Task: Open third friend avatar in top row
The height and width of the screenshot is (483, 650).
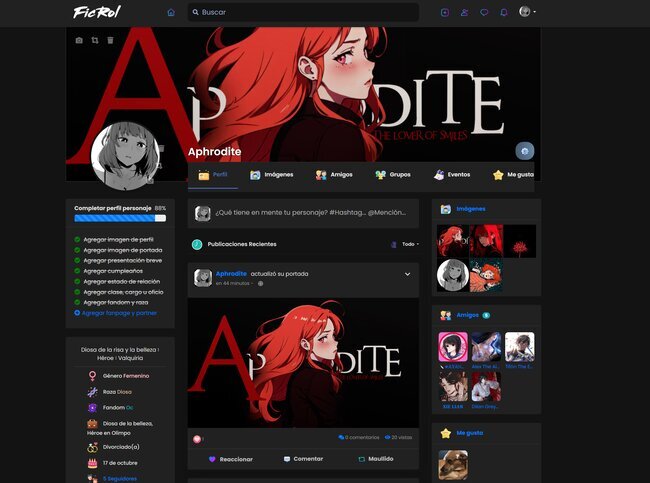Action: click(x=520, y=347)
